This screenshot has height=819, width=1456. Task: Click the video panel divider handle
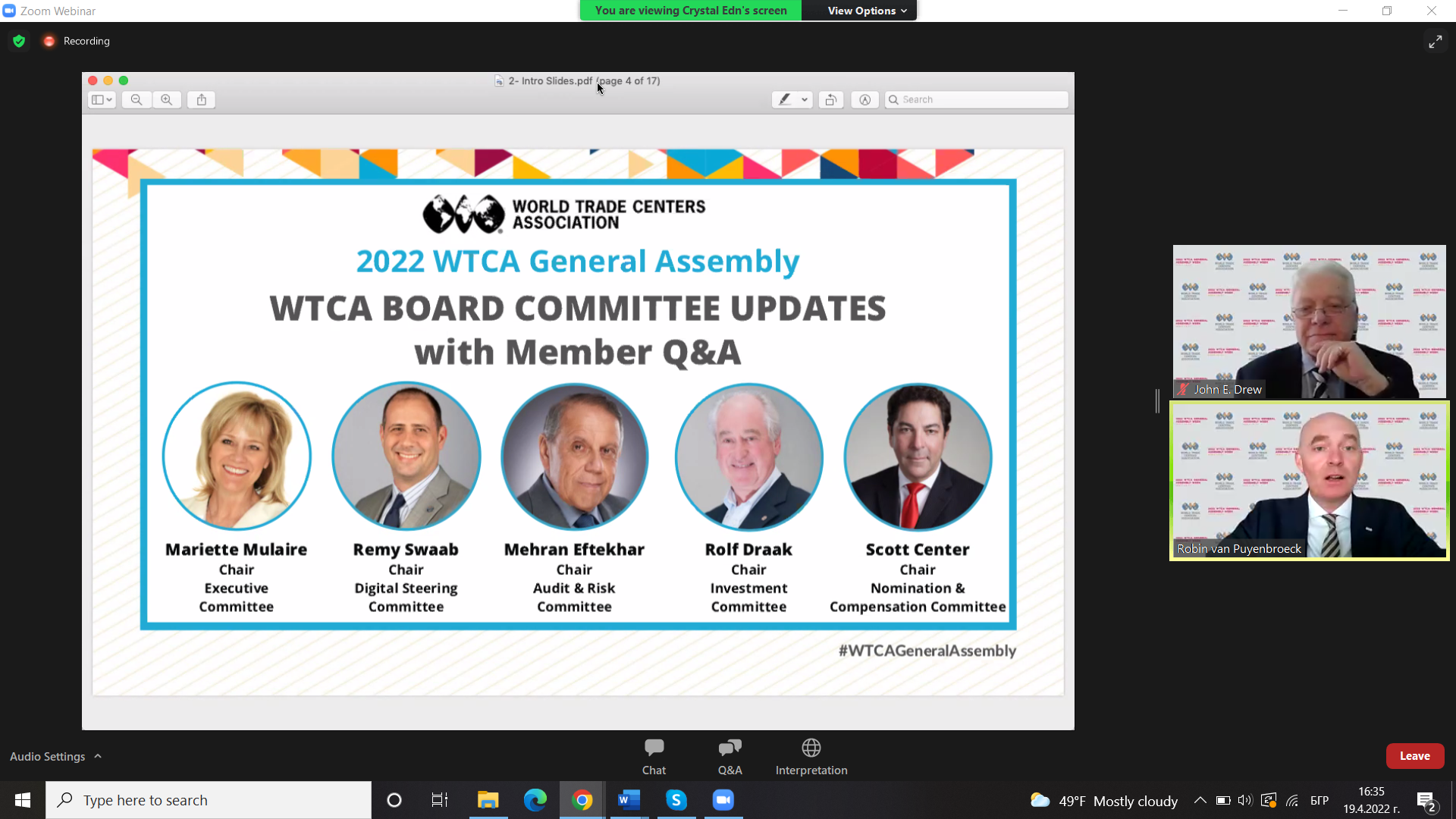tap(1157, 401)
